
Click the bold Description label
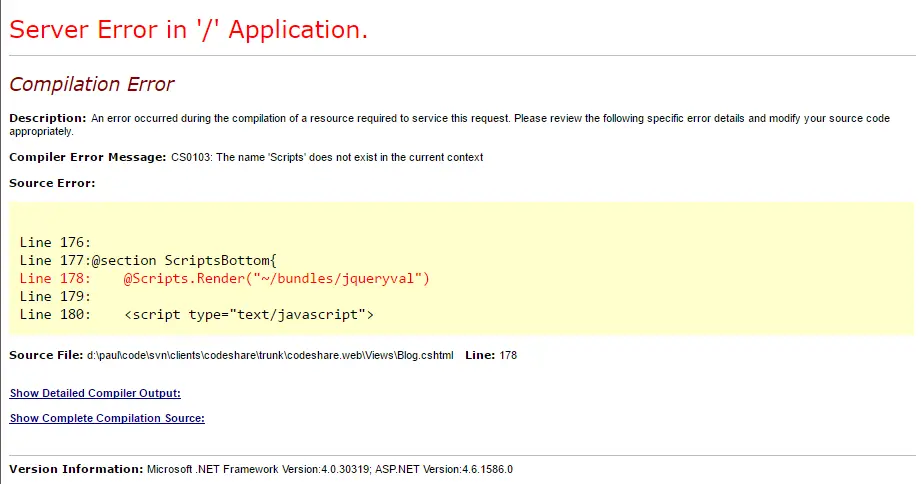(47, 118)
